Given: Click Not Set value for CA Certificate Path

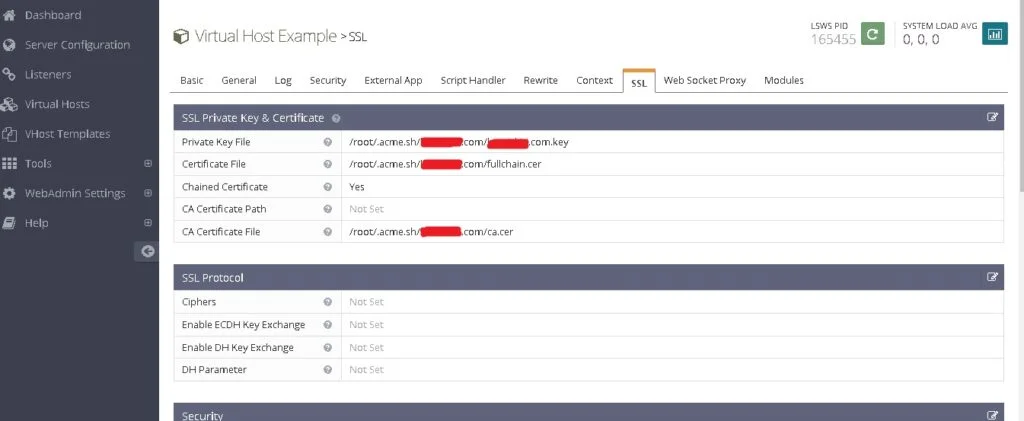Looking at the screenshot, I should tap(366, 209).
